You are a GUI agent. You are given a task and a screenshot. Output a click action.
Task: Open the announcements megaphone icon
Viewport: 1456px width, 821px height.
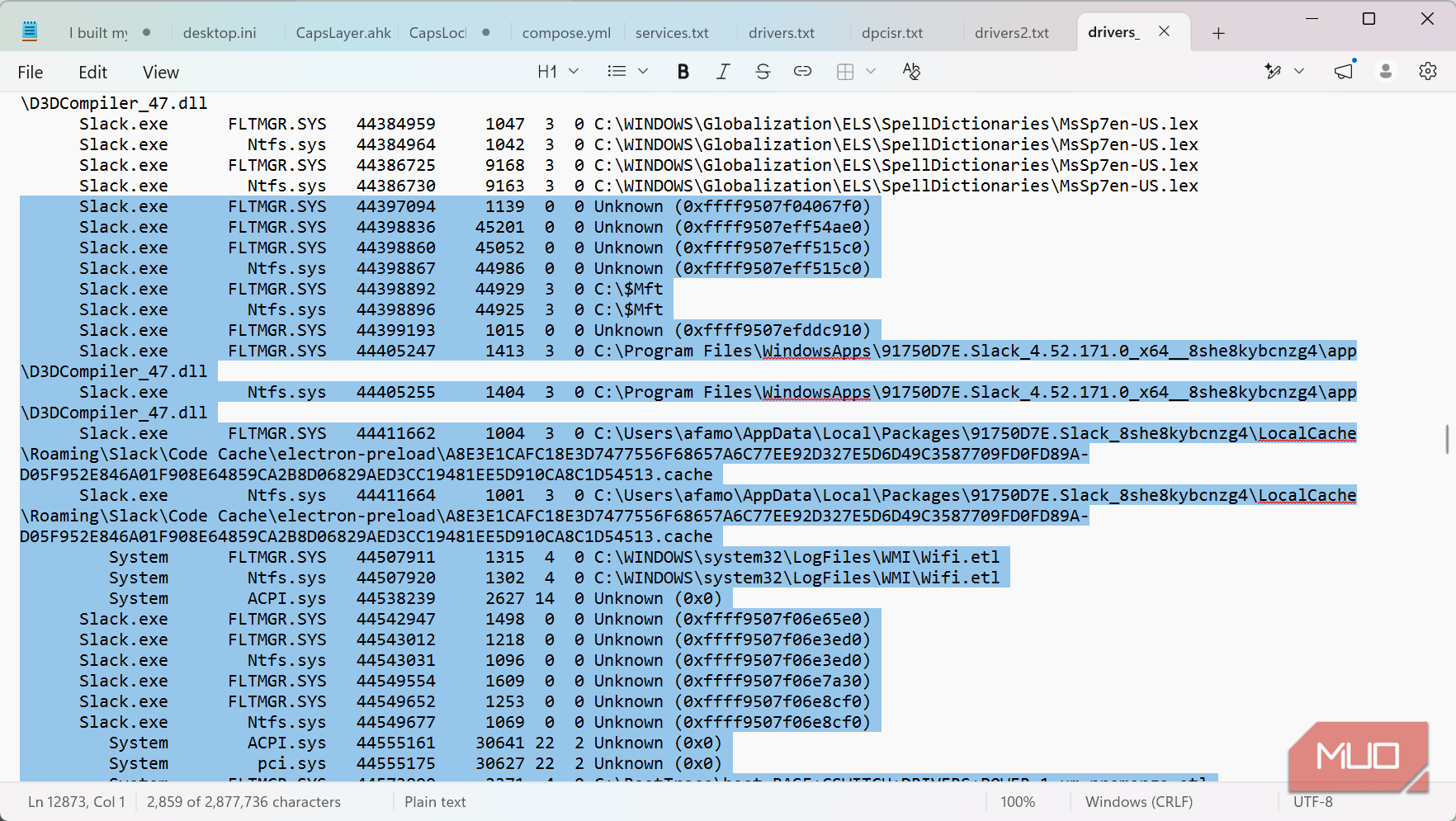tap(1345, 72)
